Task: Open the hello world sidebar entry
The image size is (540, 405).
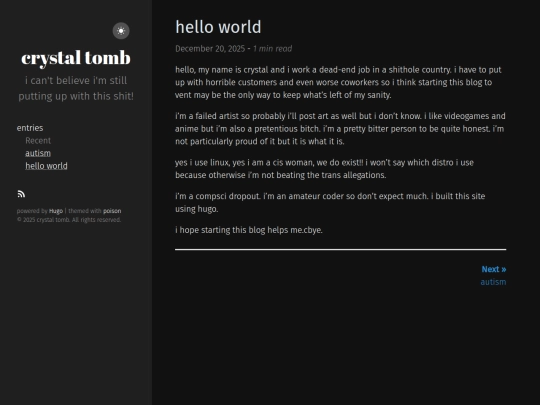Action: click(46, 166)
